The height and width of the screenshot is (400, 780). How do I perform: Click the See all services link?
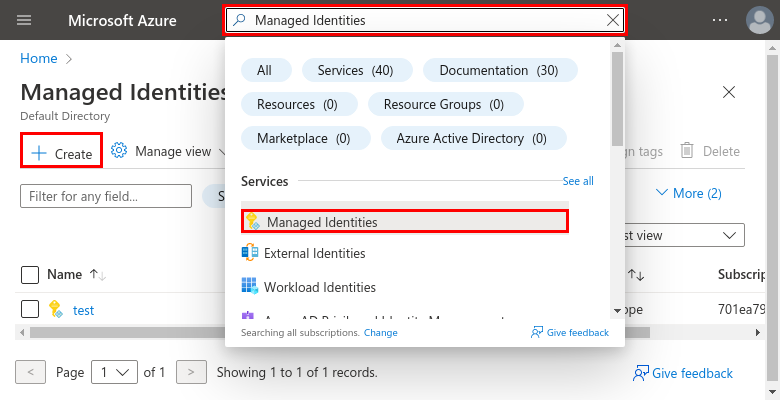click(578, 181)
